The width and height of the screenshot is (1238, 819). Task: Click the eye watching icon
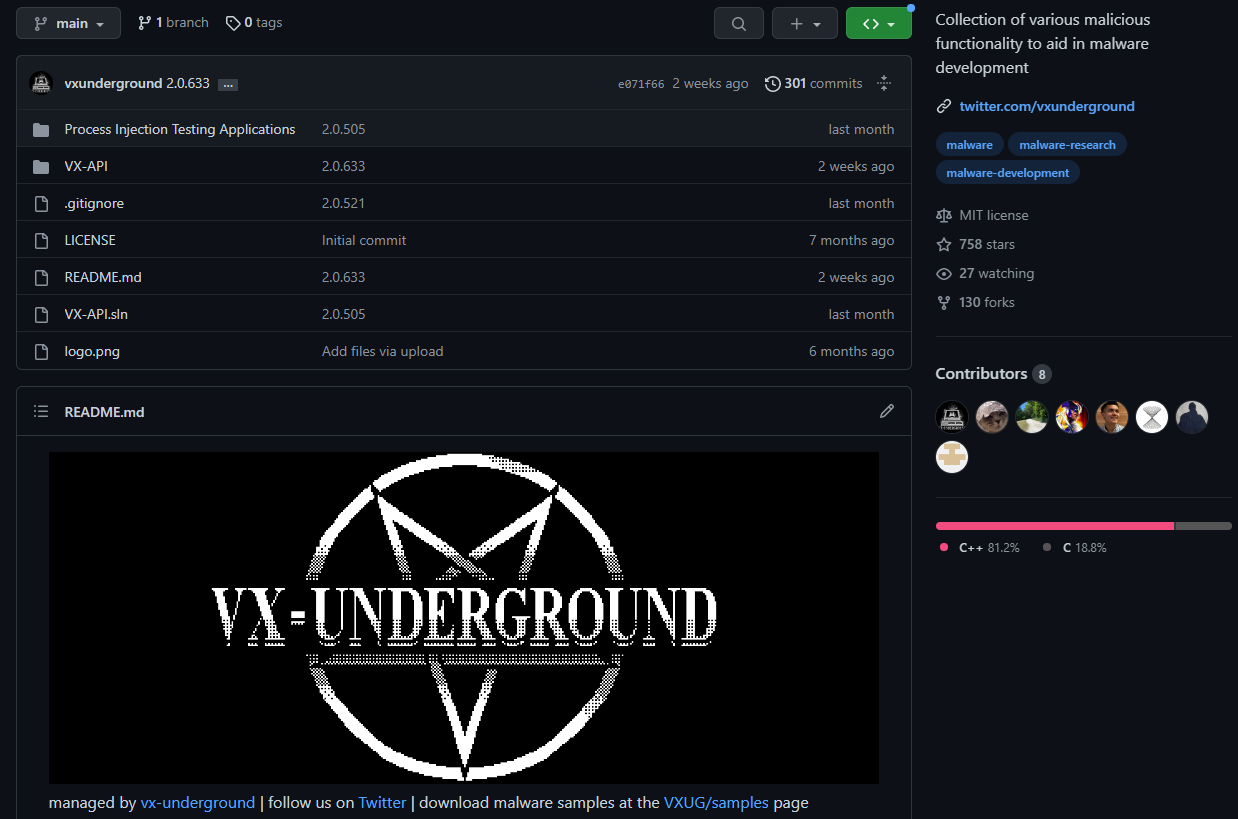(x=944, y=273)
